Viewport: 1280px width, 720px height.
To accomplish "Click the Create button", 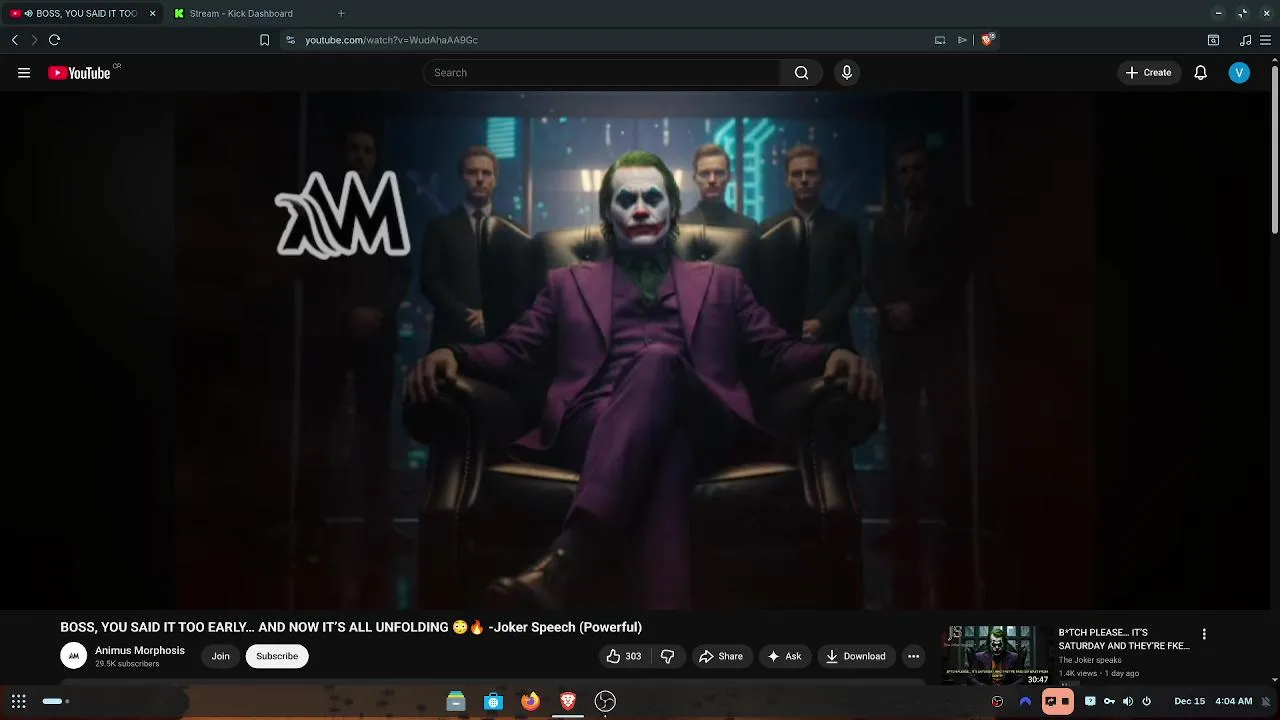I will click(x=1148, y=73).
